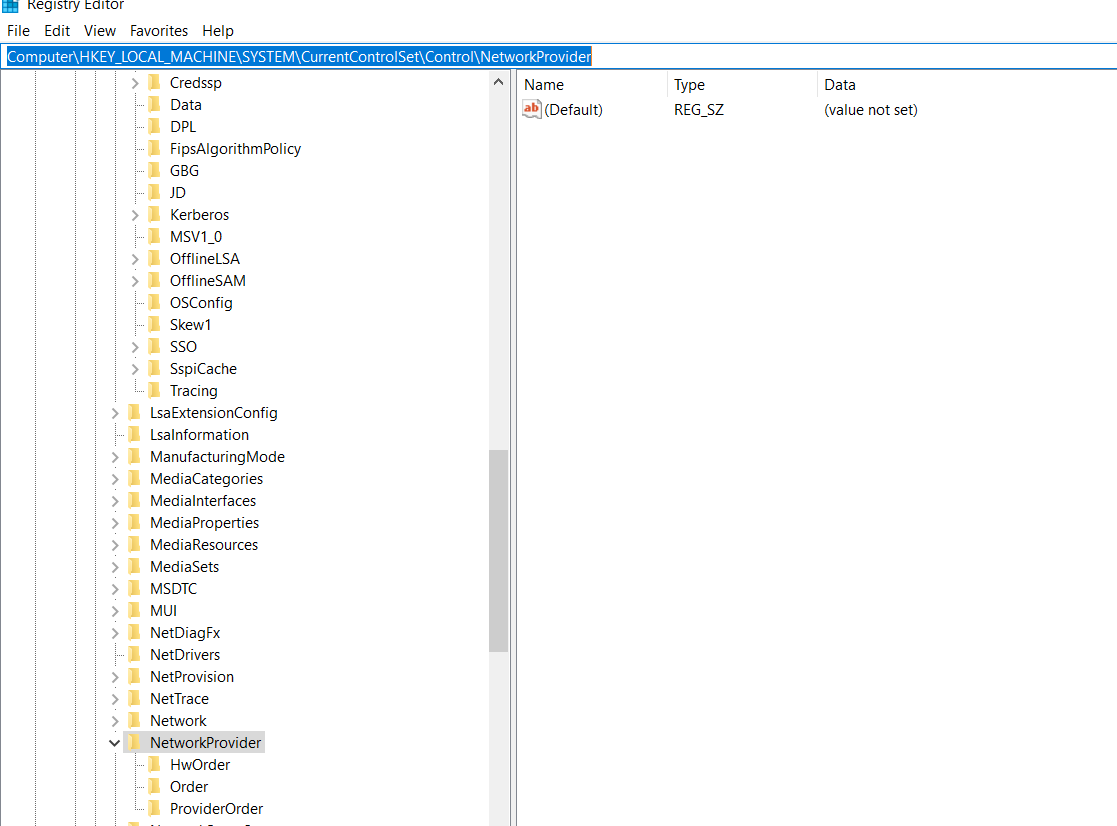The image size is (1117, 826).
Task: Click the tree scrollbar up arrow
Action: pyautogui.click(x=498, y=82)
